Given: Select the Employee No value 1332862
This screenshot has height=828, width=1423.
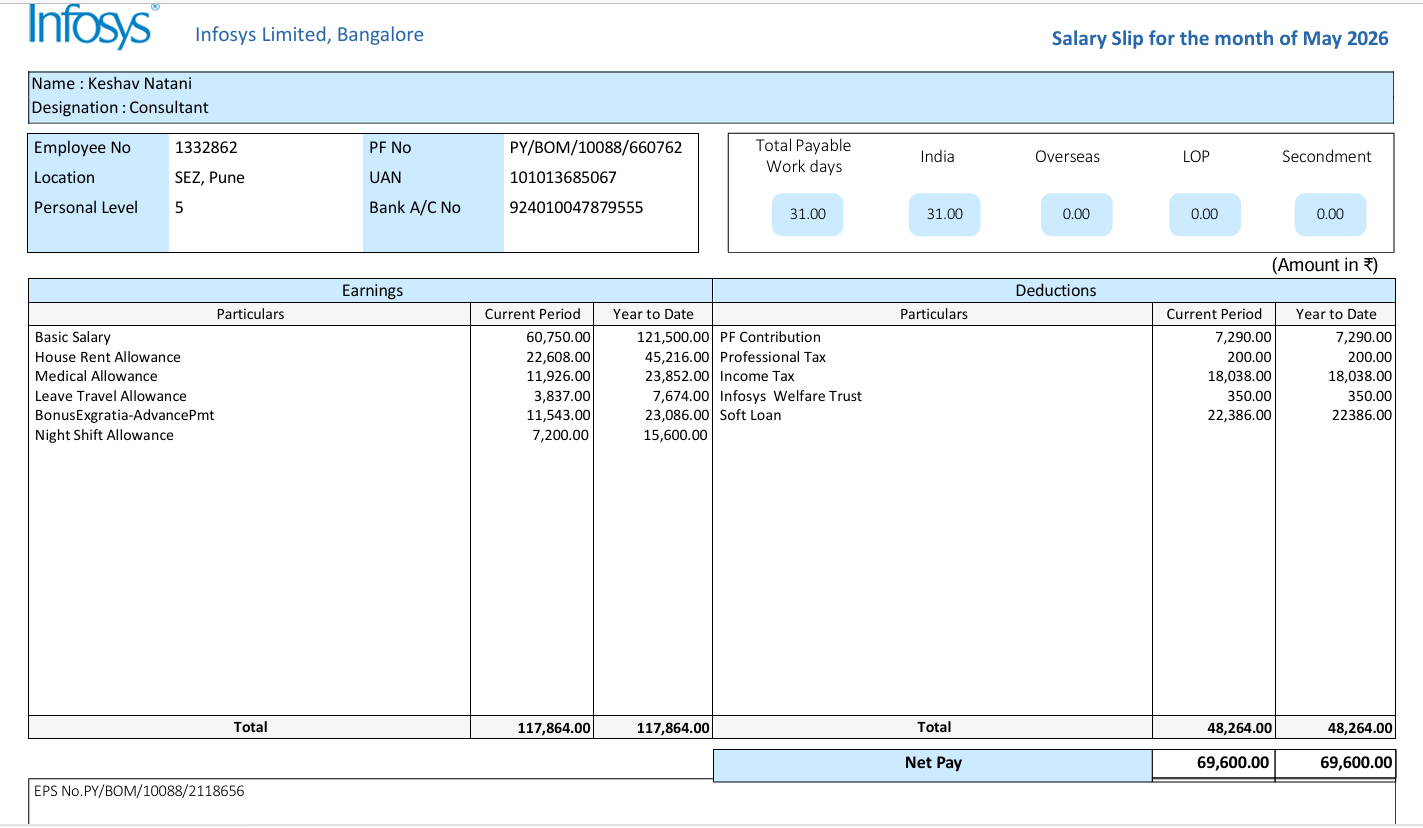Looking at the screenshot, I should 206,147.
